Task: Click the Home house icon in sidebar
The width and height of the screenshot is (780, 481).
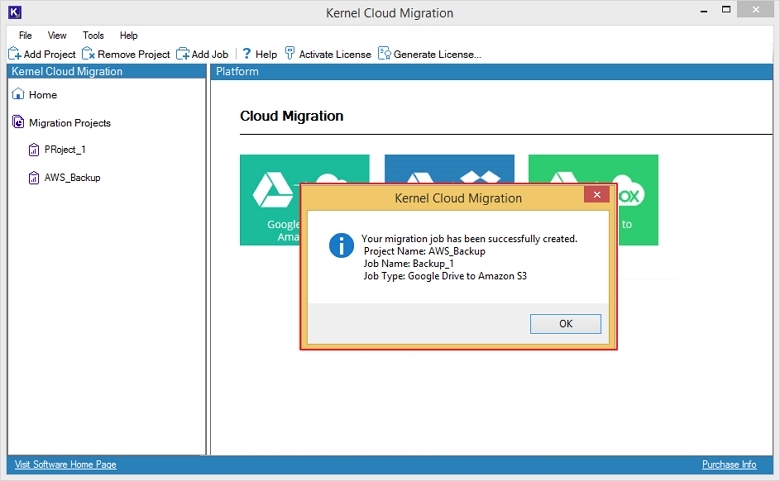Action: [x=18, y=94]
